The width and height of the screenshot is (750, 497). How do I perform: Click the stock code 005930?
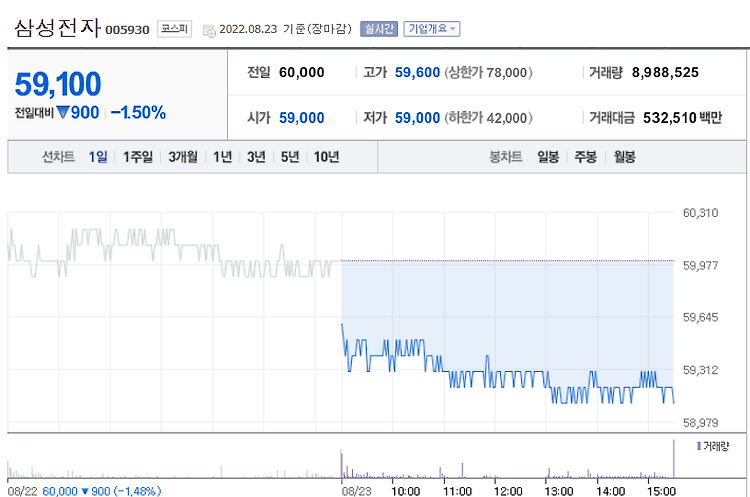pyautogui.click(x=127, y=30)
